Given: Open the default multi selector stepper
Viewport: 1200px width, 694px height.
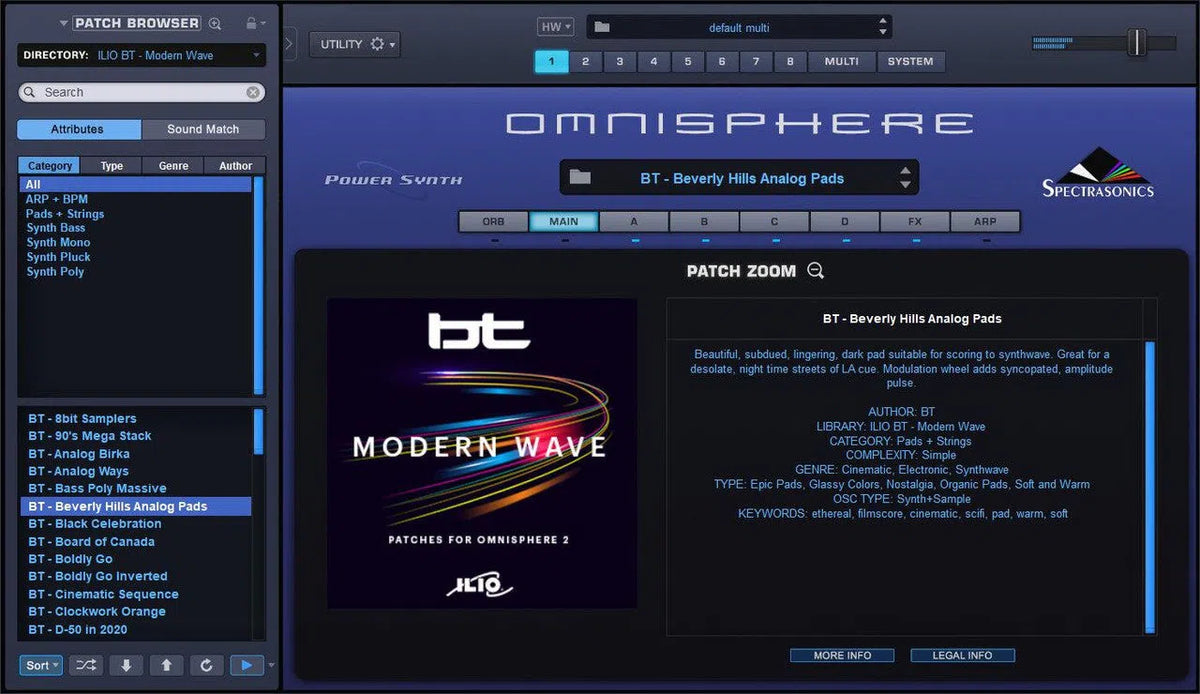Looking at the screenshot, I should [879, 26].
